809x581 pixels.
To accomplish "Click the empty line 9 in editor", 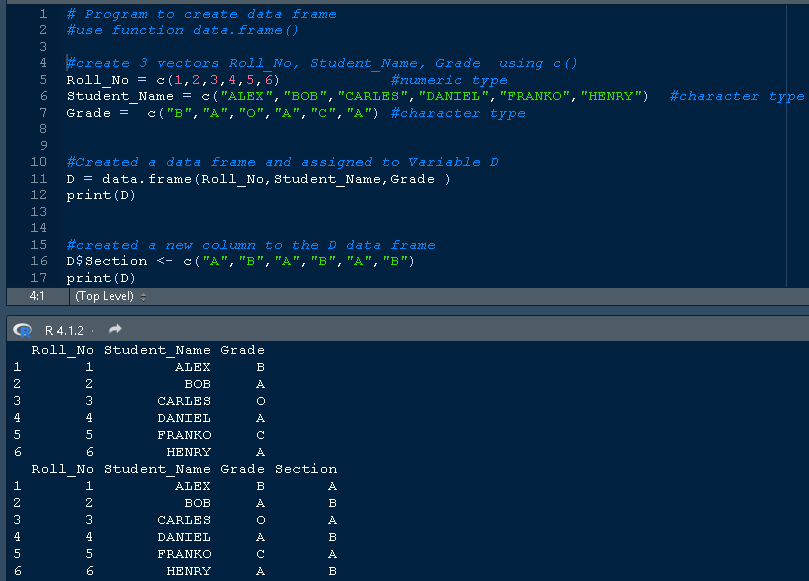I will pos(300,146).
